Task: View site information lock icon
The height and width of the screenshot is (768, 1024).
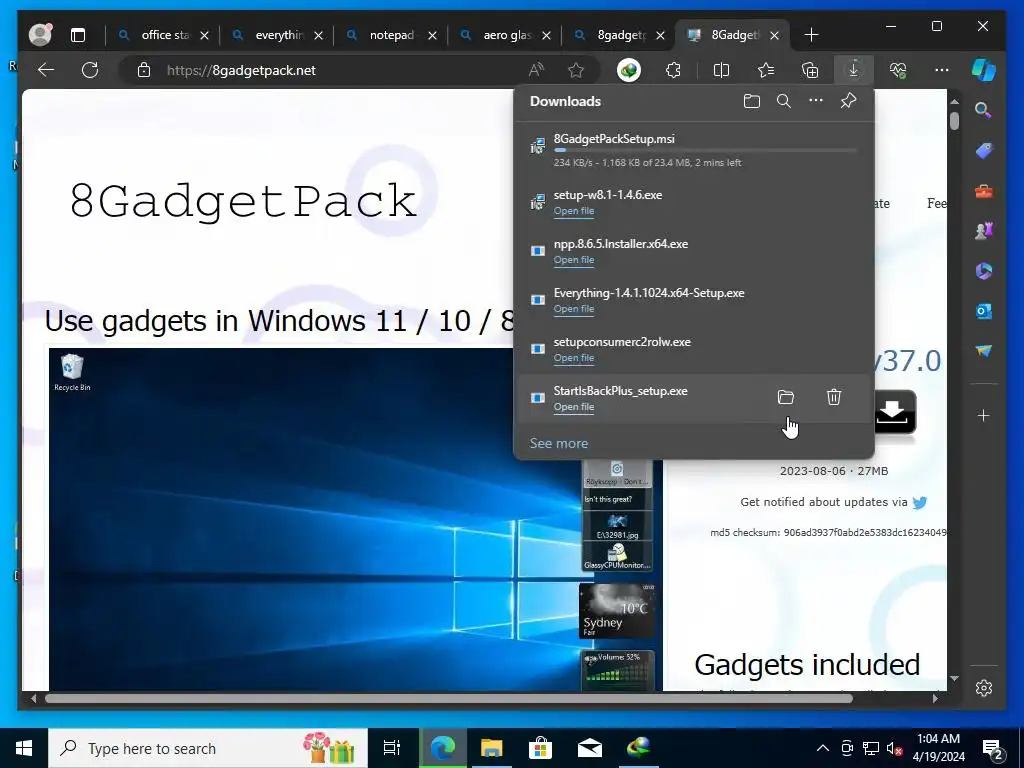Action: pos(144,70)
